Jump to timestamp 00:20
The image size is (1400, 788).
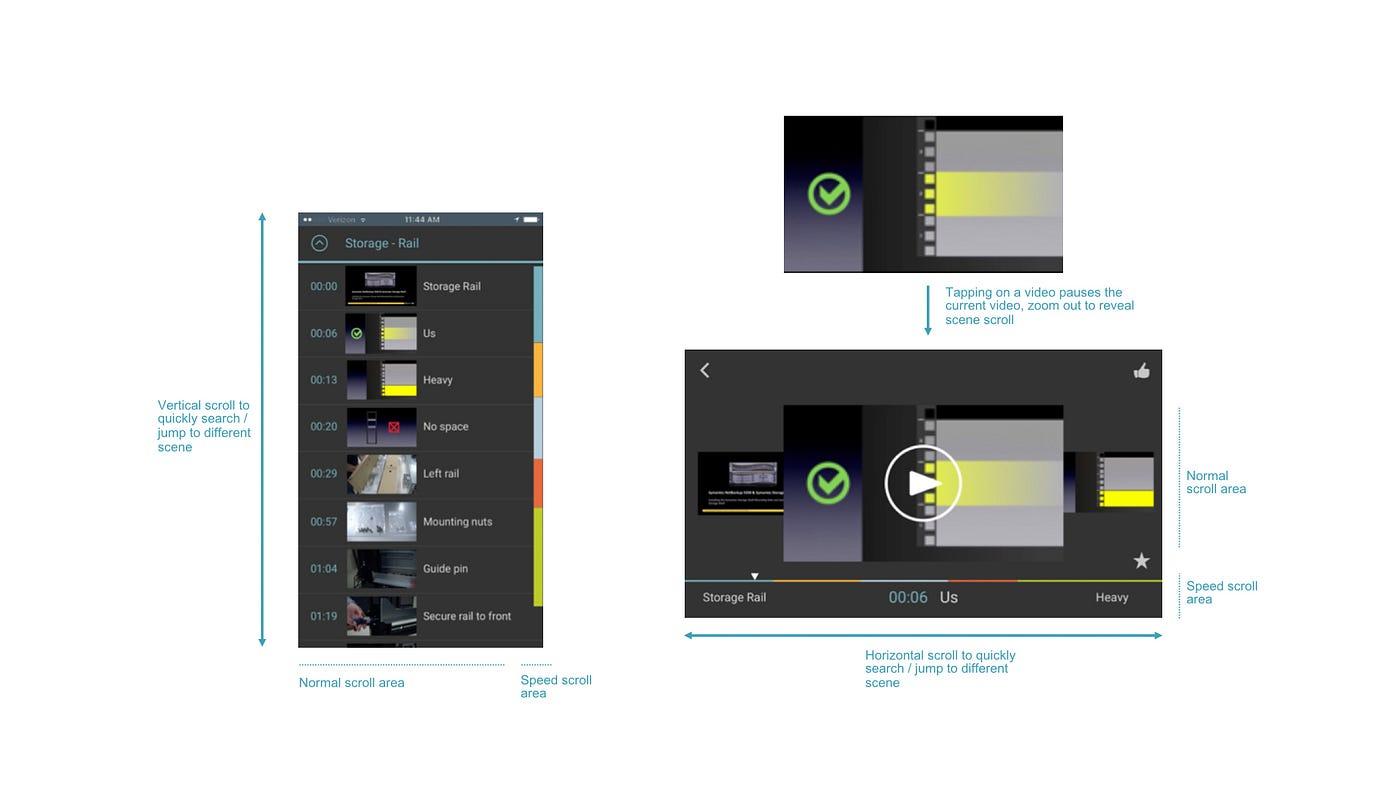pos(323,427)
